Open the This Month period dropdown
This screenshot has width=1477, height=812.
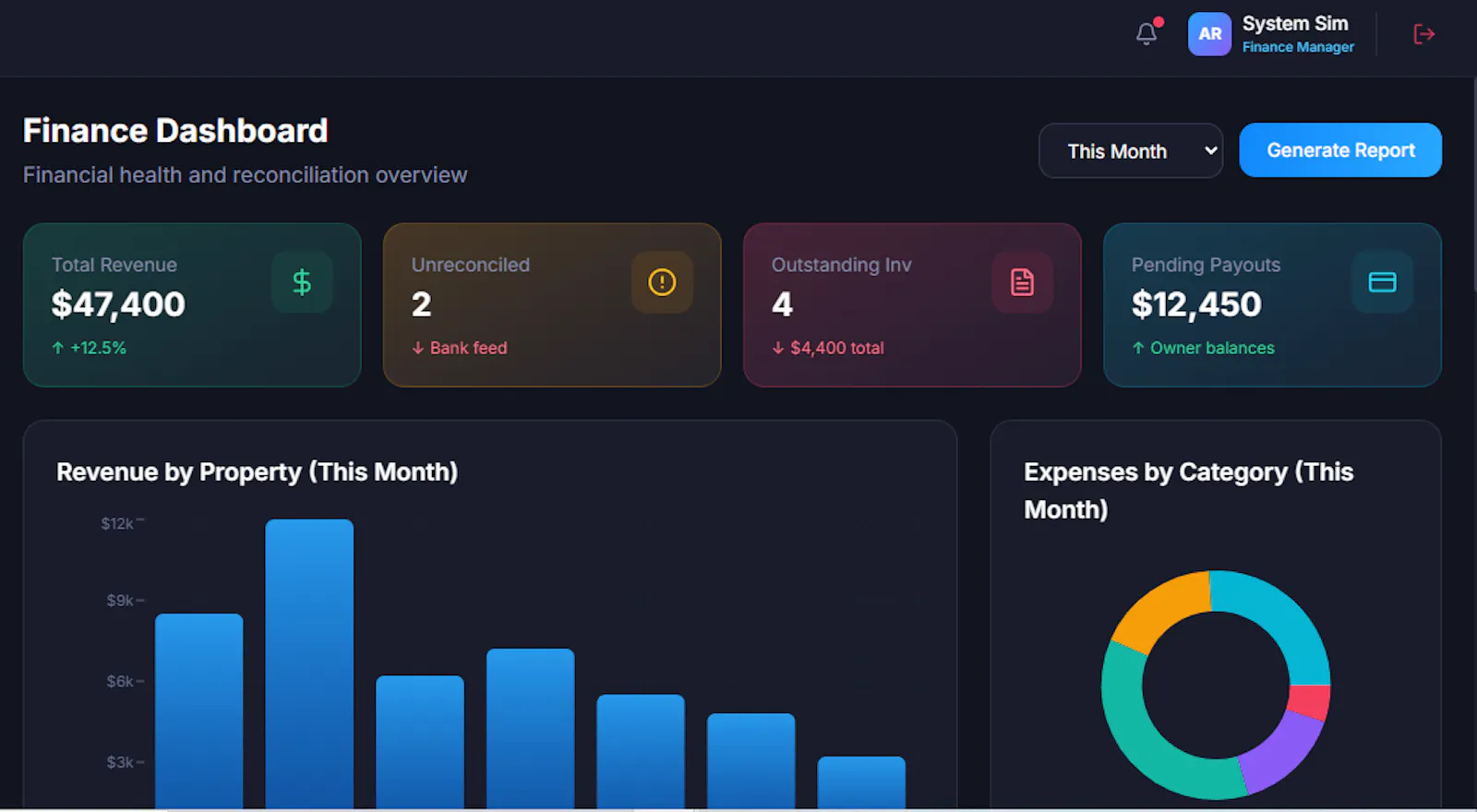[1131, 150]
